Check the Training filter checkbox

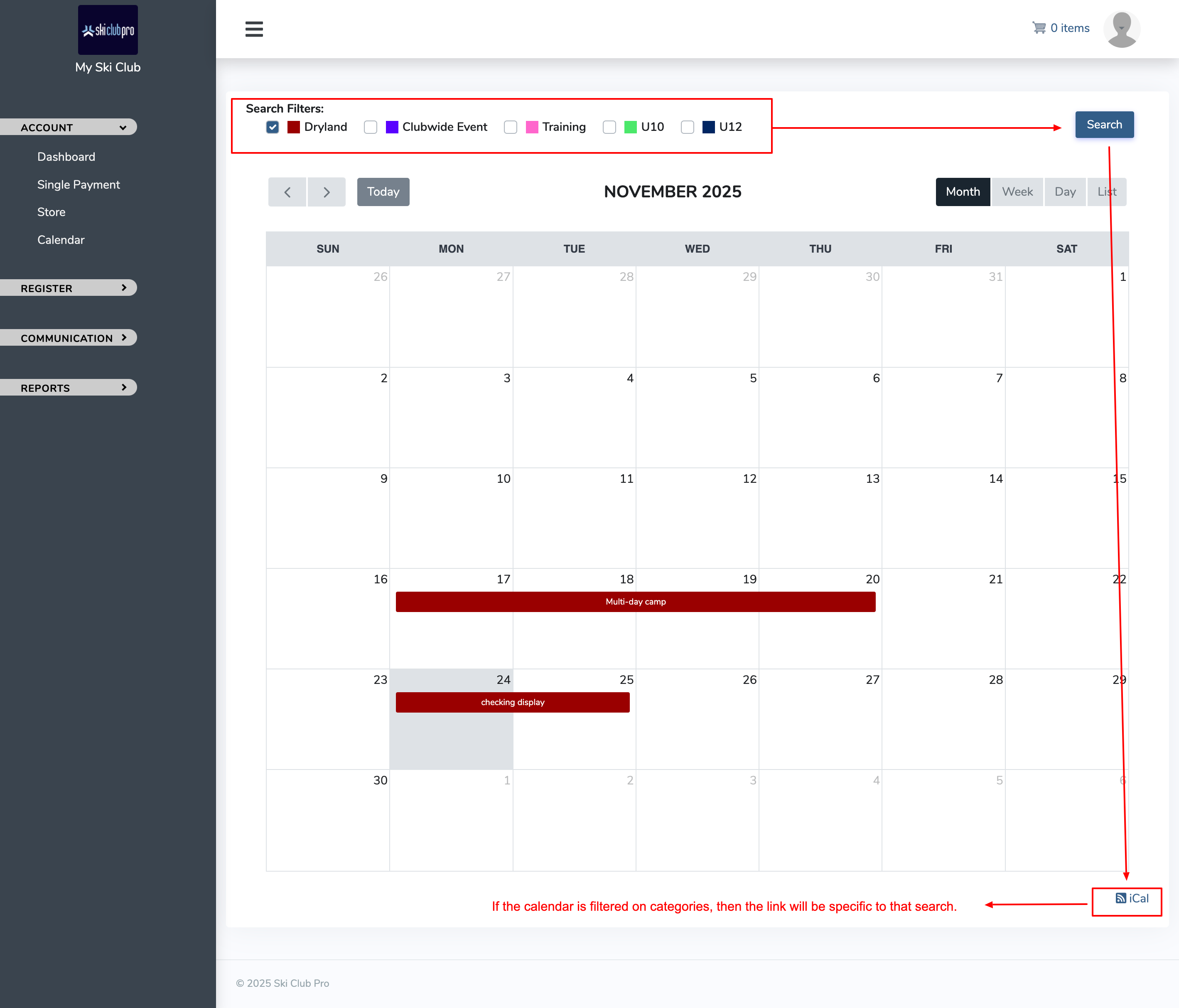(511, 127)
